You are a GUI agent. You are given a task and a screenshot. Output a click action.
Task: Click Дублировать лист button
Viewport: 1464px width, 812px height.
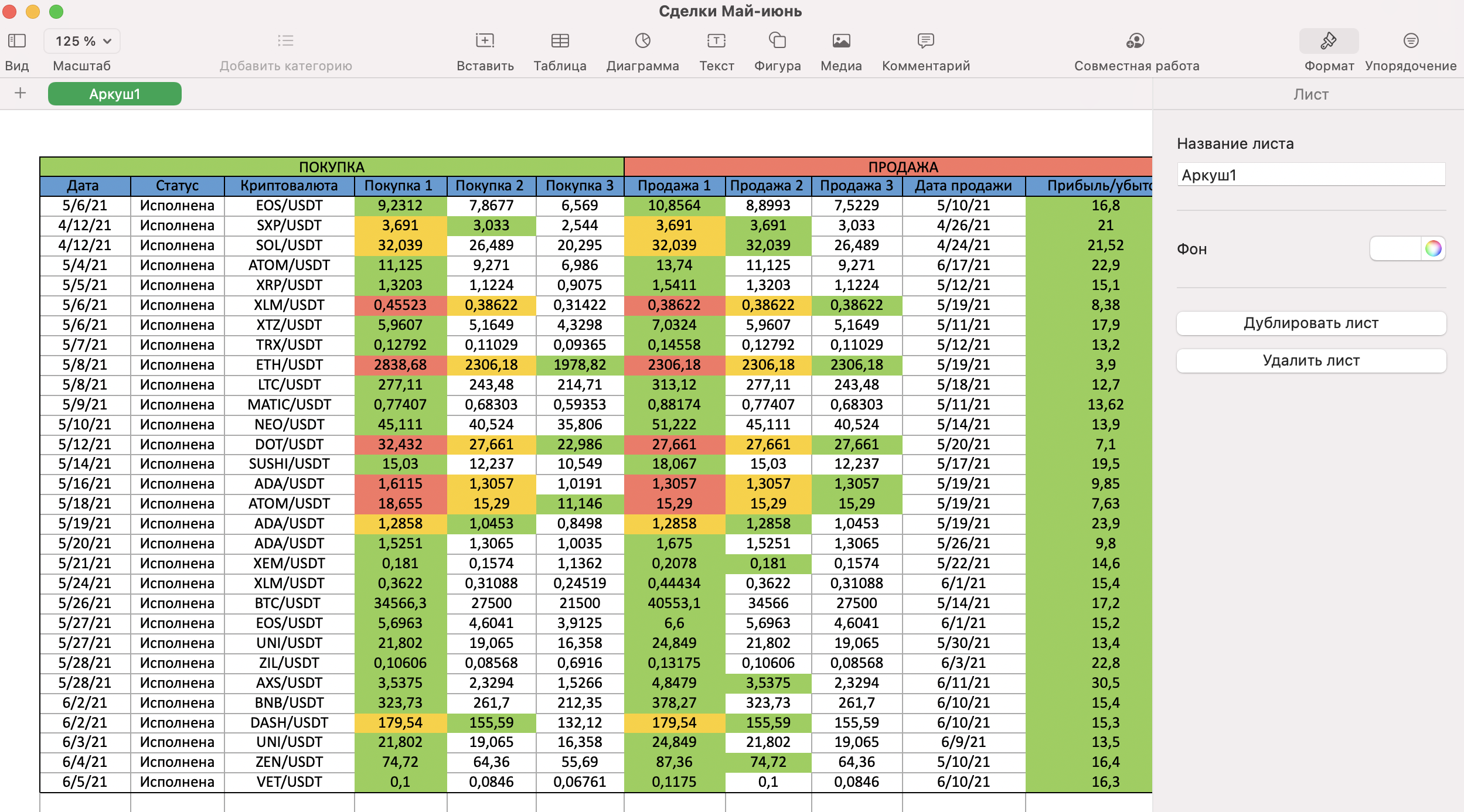tap(1311, 323)
